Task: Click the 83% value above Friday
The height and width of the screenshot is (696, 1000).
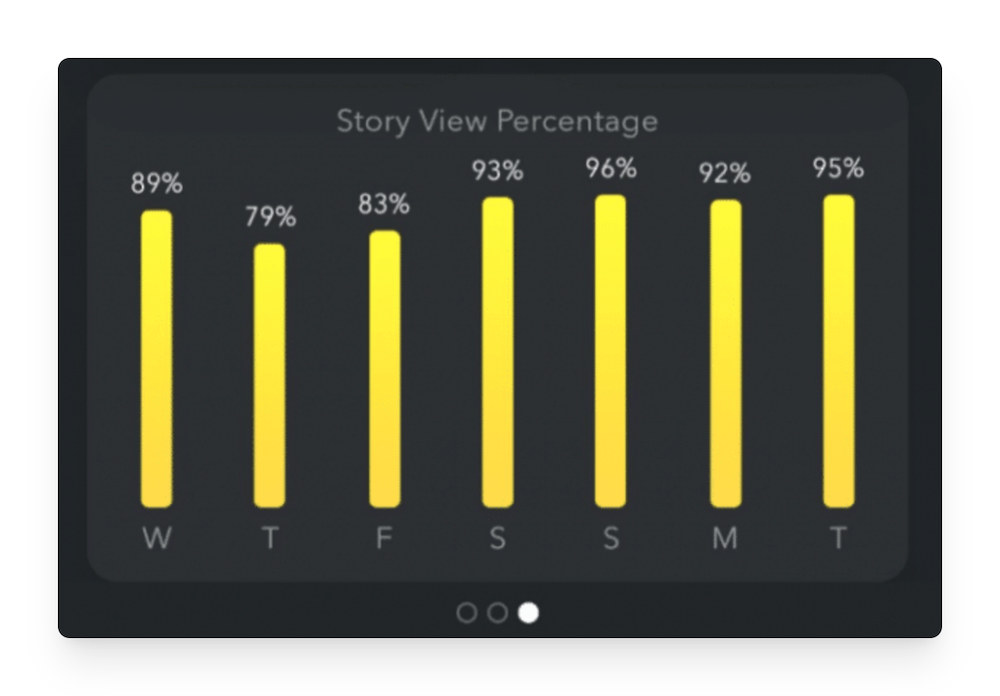Action: pos(384,207)
